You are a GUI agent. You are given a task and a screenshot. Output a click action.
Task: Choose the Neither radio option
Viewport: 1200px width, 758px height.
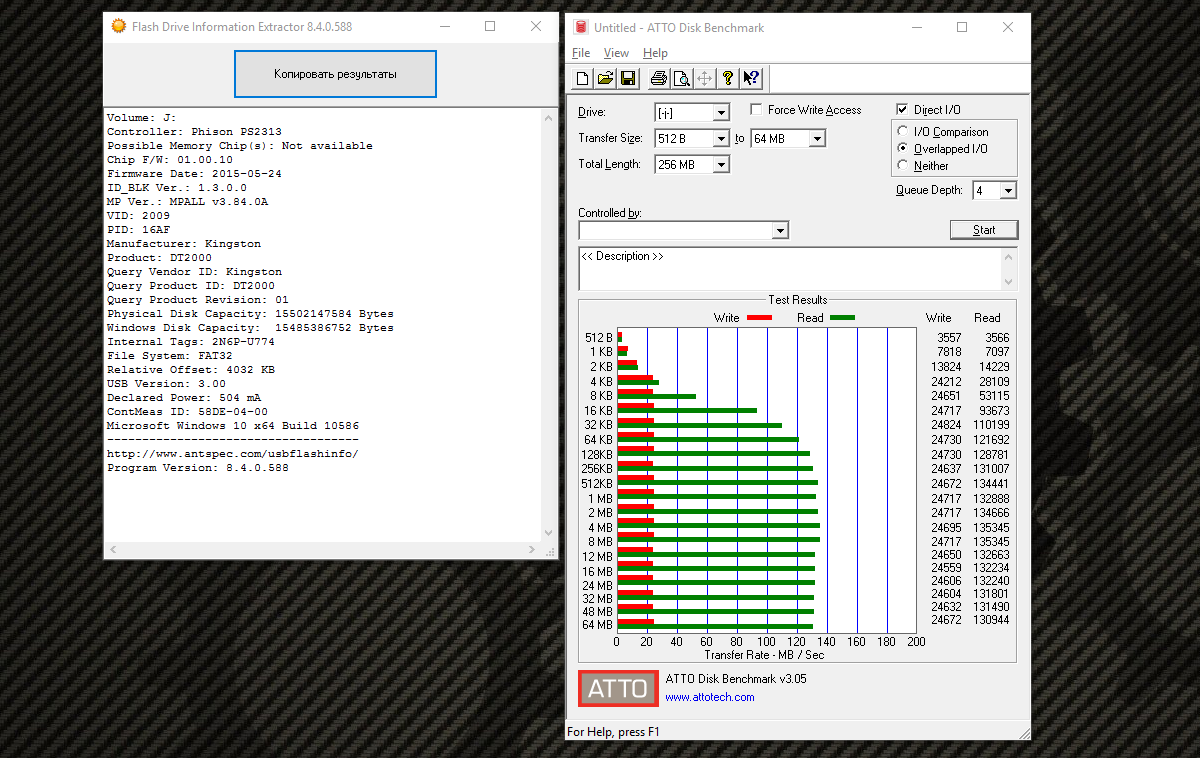pos(904,166)
